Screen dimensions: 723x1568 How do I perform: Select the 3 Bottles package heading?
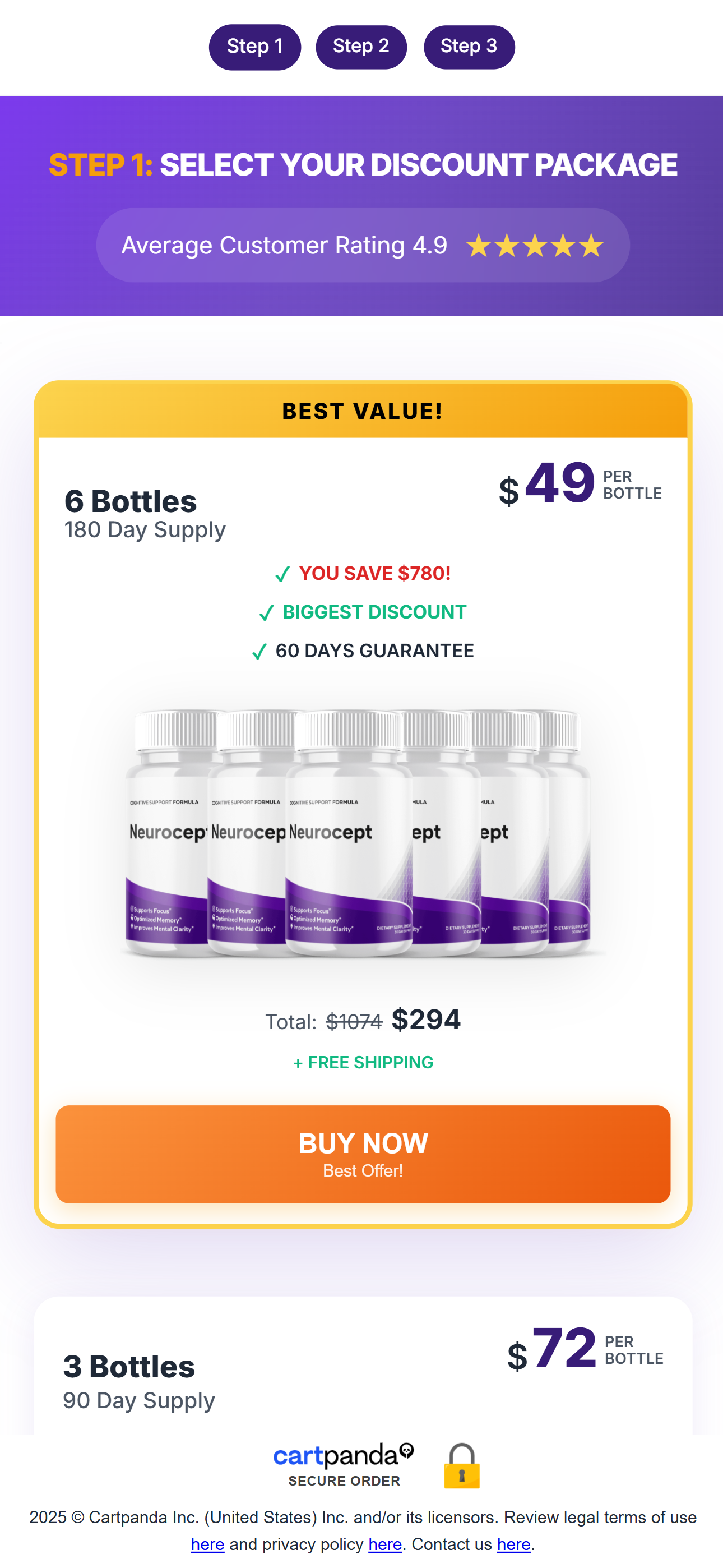tap(129, 1367)
